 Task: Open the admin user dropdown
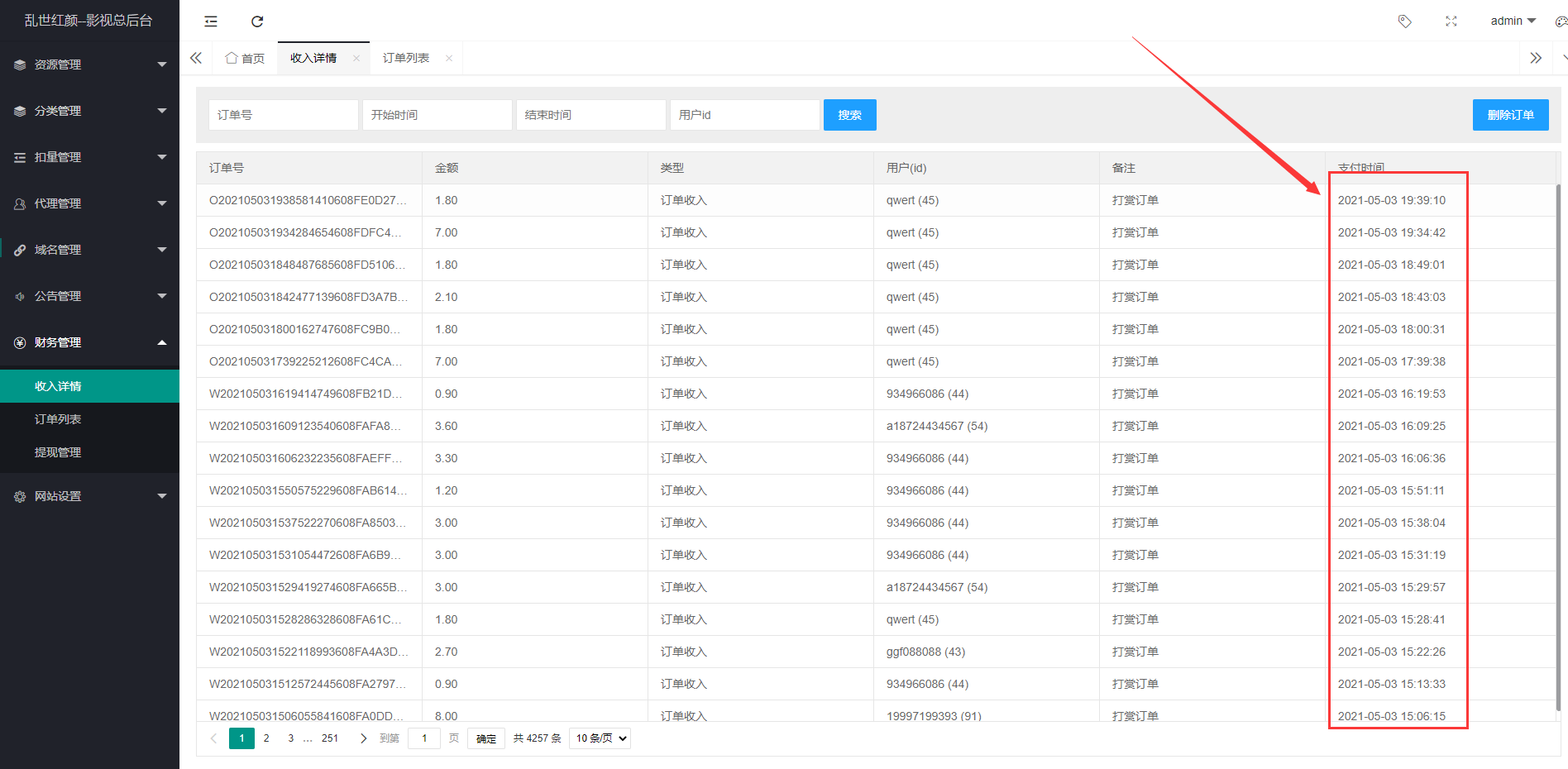click(x=1512, y=21)
